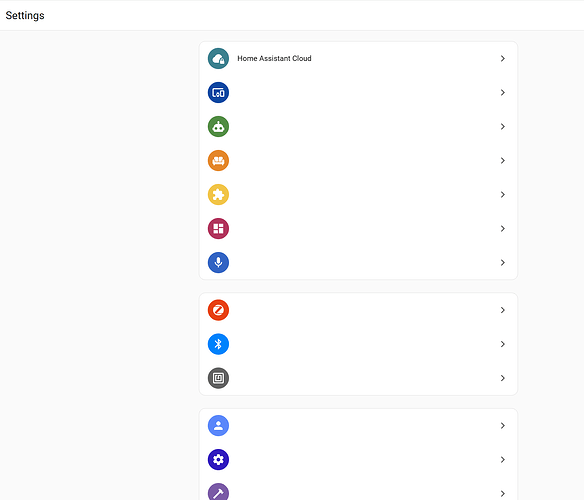
Task: Open the crimson dashboards grid icon
Action: point(218,228)
